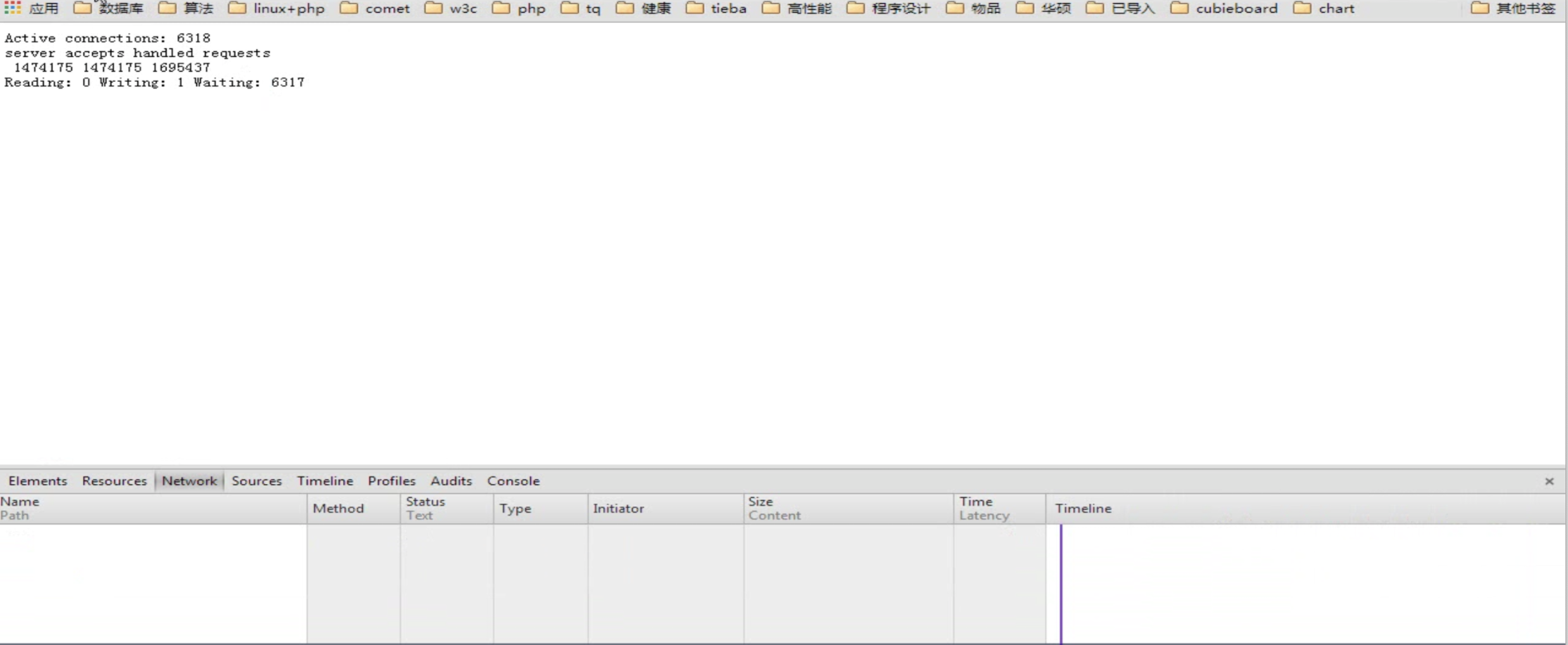This screenshot has height=645, width=1568.
Task: Open the 高性能 bookmark folder
Action: click(x=797, y=8)
